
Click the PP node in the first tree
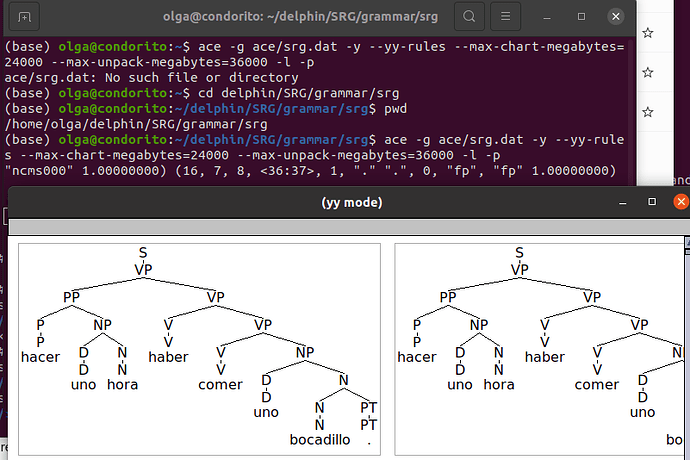71,297
